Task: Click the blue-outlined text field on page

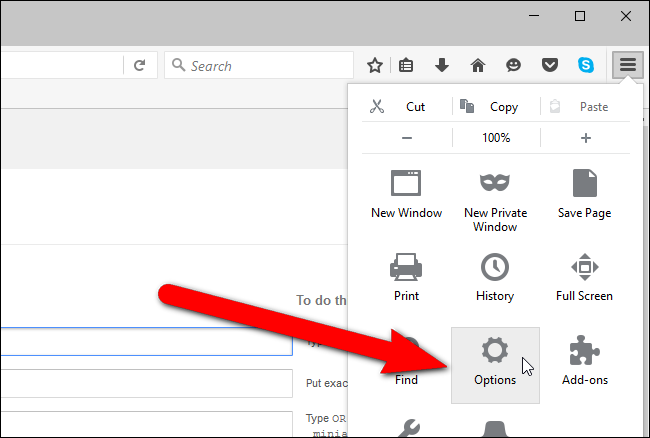Action: (x=146, y=341)
